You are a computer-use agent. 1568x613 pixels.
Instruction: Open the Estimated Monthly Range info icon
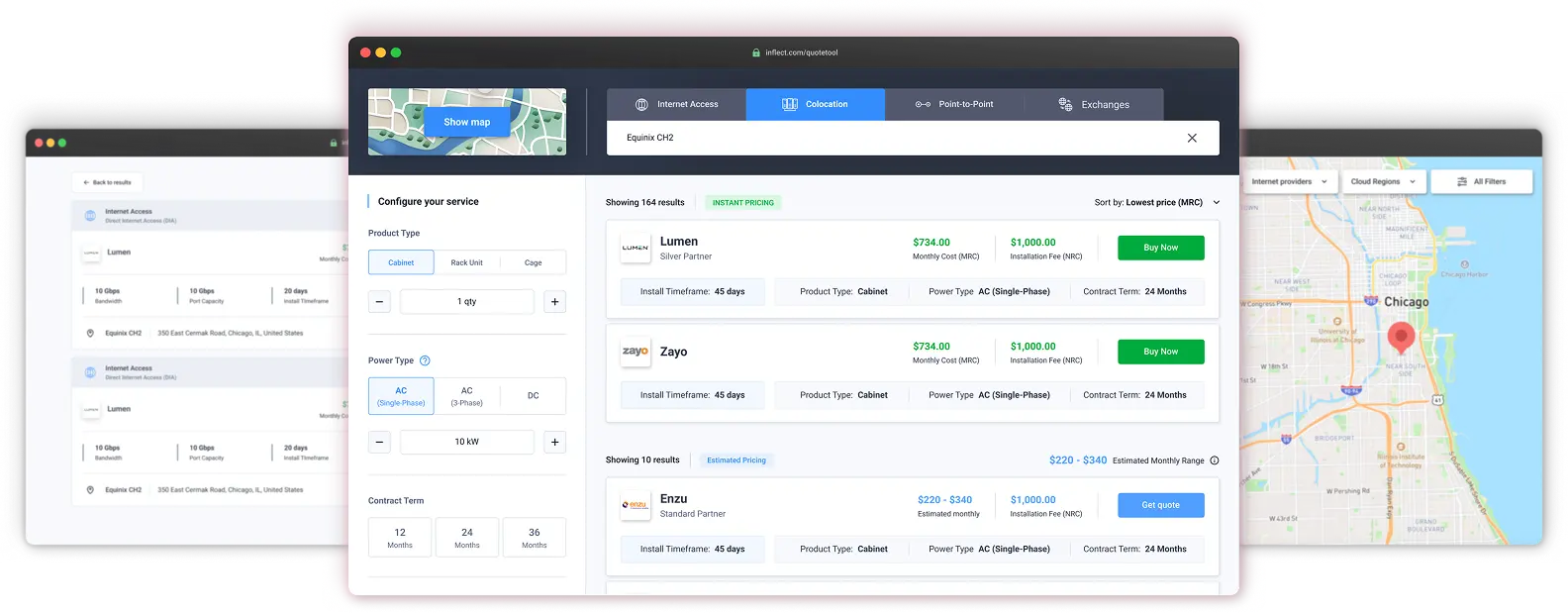1215,460
